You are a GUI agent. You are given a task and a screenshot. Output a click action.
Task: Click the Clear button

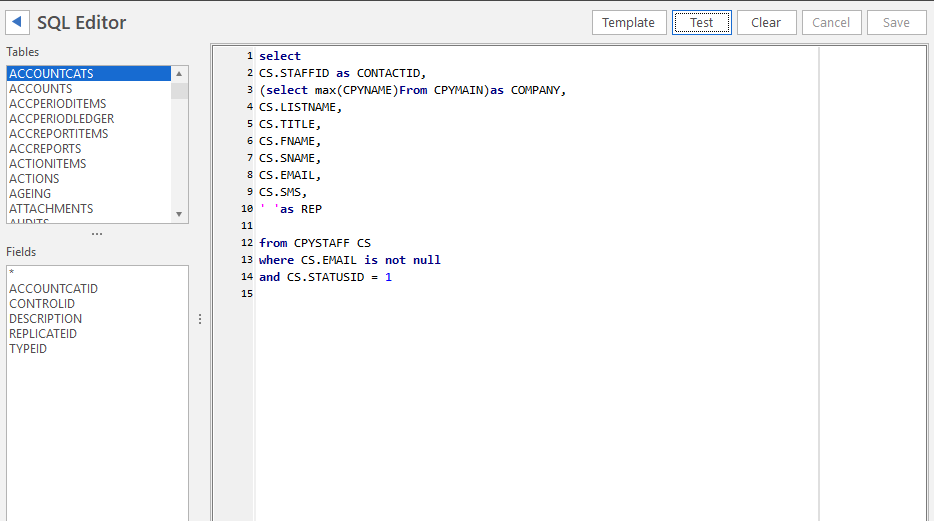(x=766, y=23)
